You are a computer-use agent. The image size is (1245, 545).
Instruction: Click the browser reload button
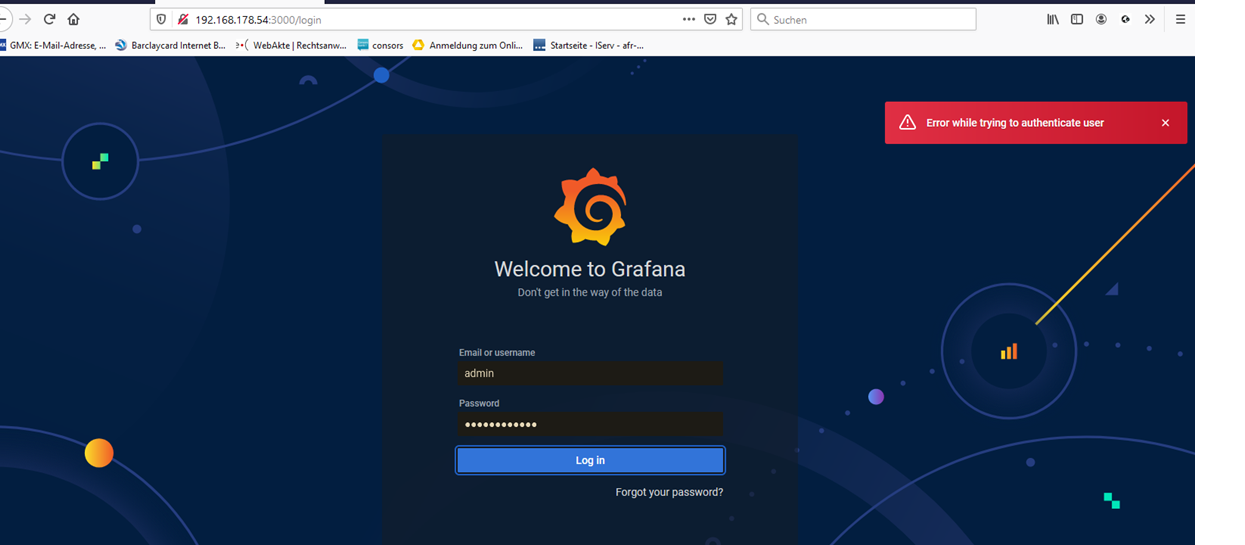49,19
